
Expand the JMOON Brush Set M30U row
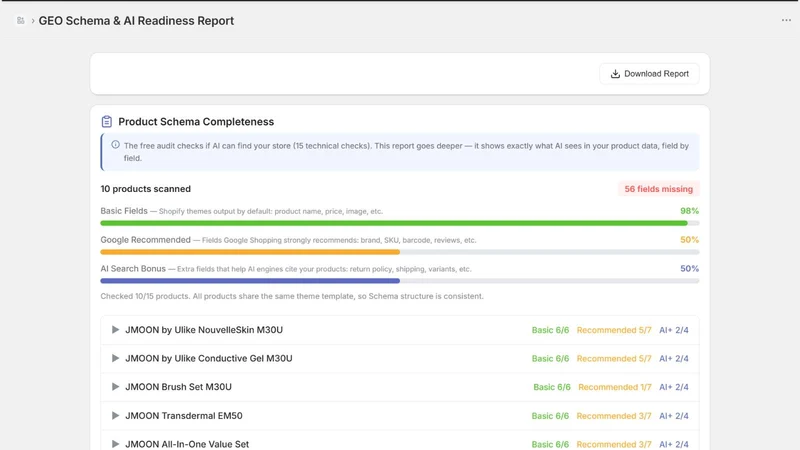click(x=115, y=387)
